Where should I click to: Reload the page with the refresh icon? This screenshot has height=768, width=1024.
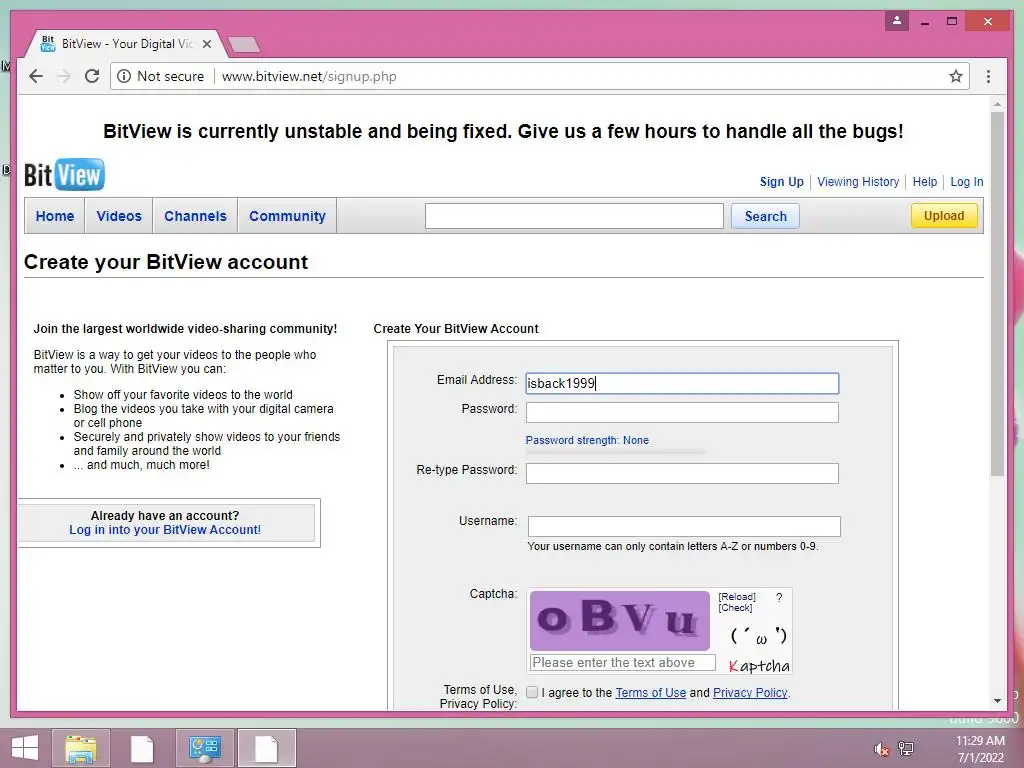[x=92, y=76]
